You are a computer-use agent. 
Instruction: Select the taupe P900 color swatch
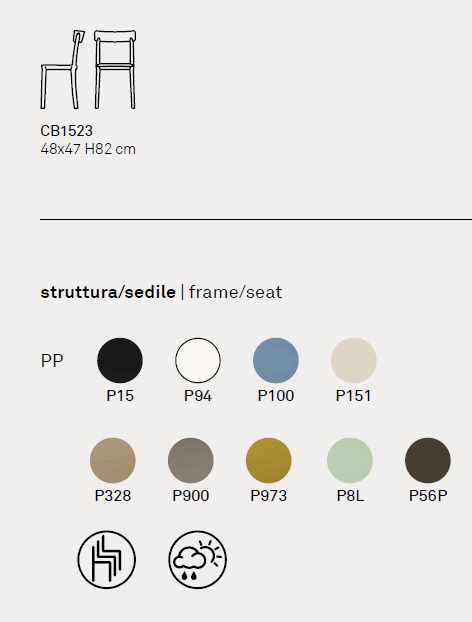tap(190, 460)
